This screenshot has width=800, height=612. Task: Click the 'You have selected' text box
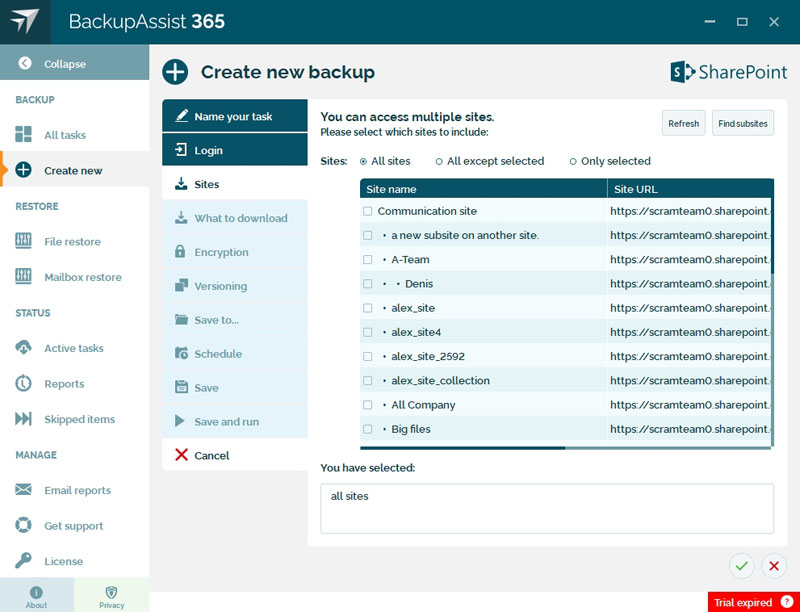tap(547, 508)
